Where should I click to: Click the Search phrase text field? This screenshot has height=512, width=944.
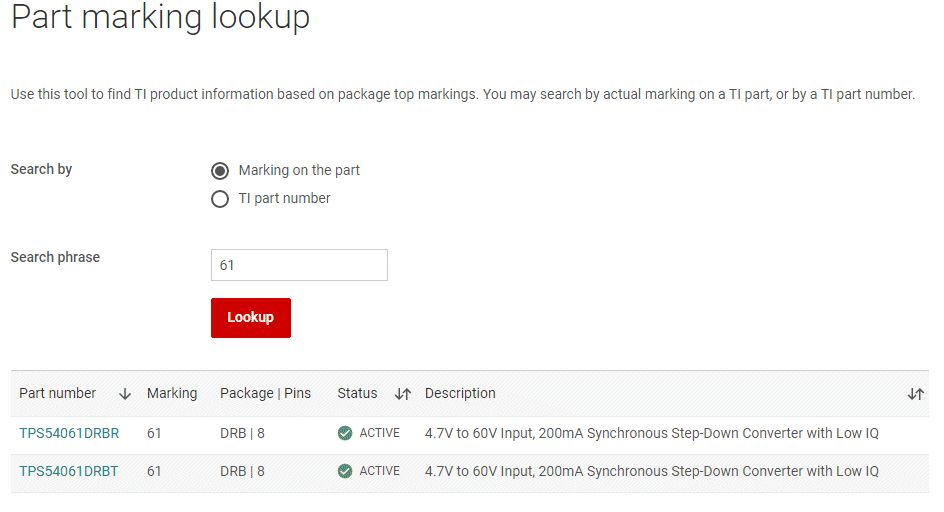(x=299, y=265)
